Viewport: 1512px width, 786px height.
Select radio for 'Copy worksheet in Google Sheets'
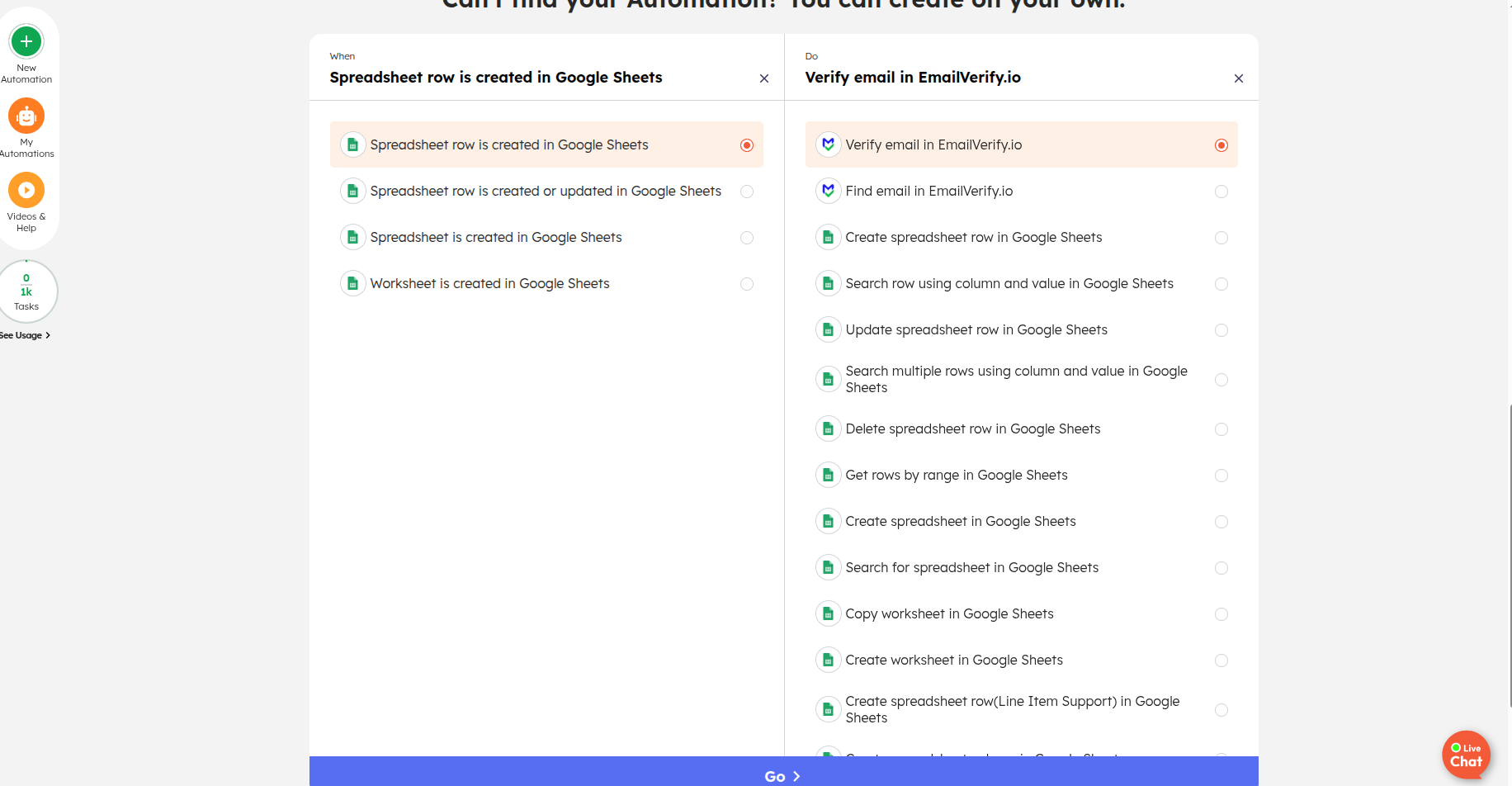[x=1221, y=614]
